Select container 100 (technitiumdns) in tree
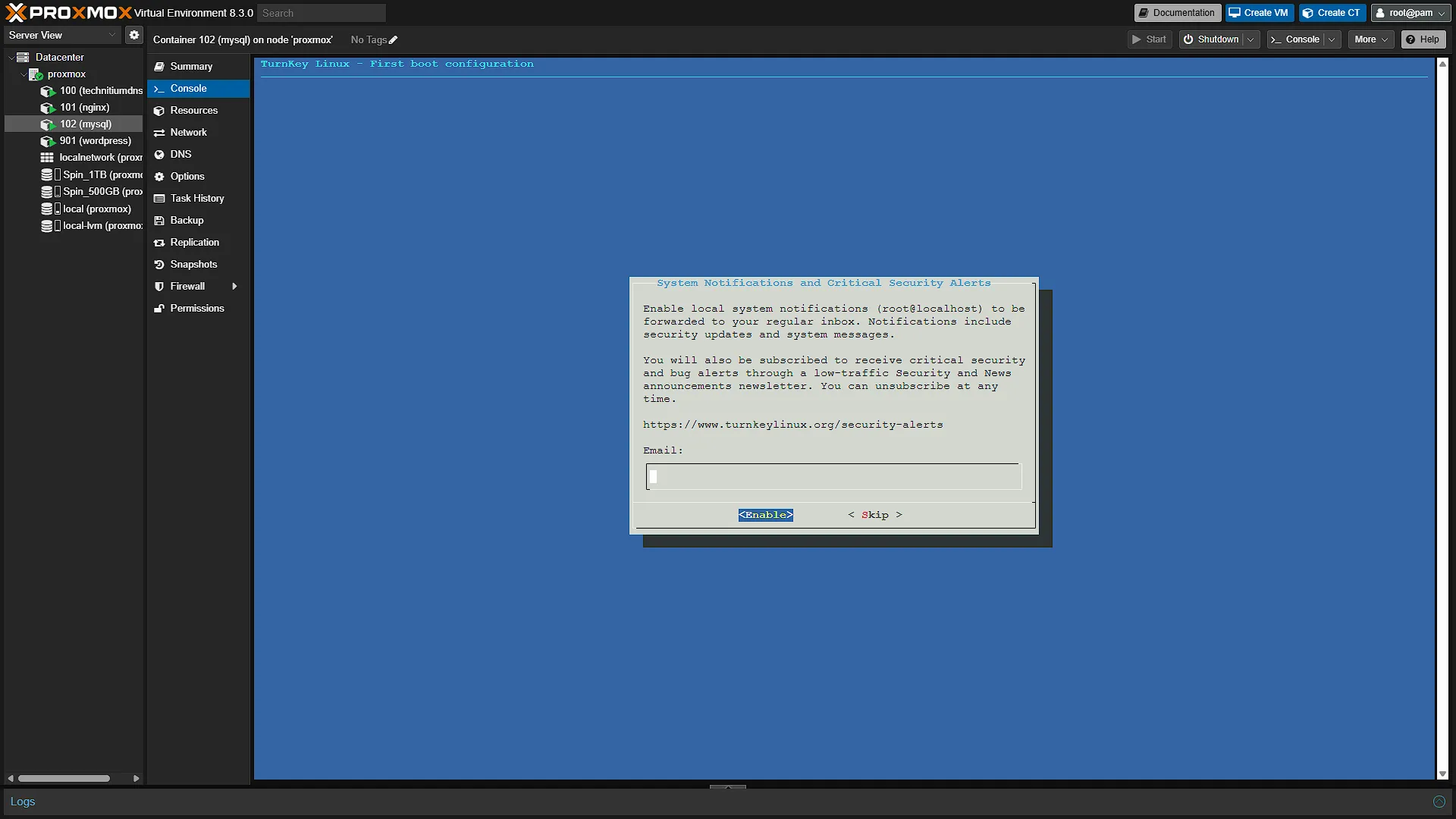The width and height of the screenshot is (1456, 819). (x=92, y=90)
